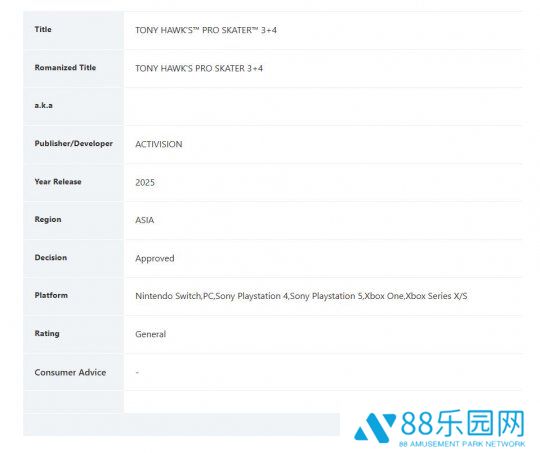The image size is (540, 453).
Task: Select the '-' consumer advice value
Action: [x=137, y=372]
